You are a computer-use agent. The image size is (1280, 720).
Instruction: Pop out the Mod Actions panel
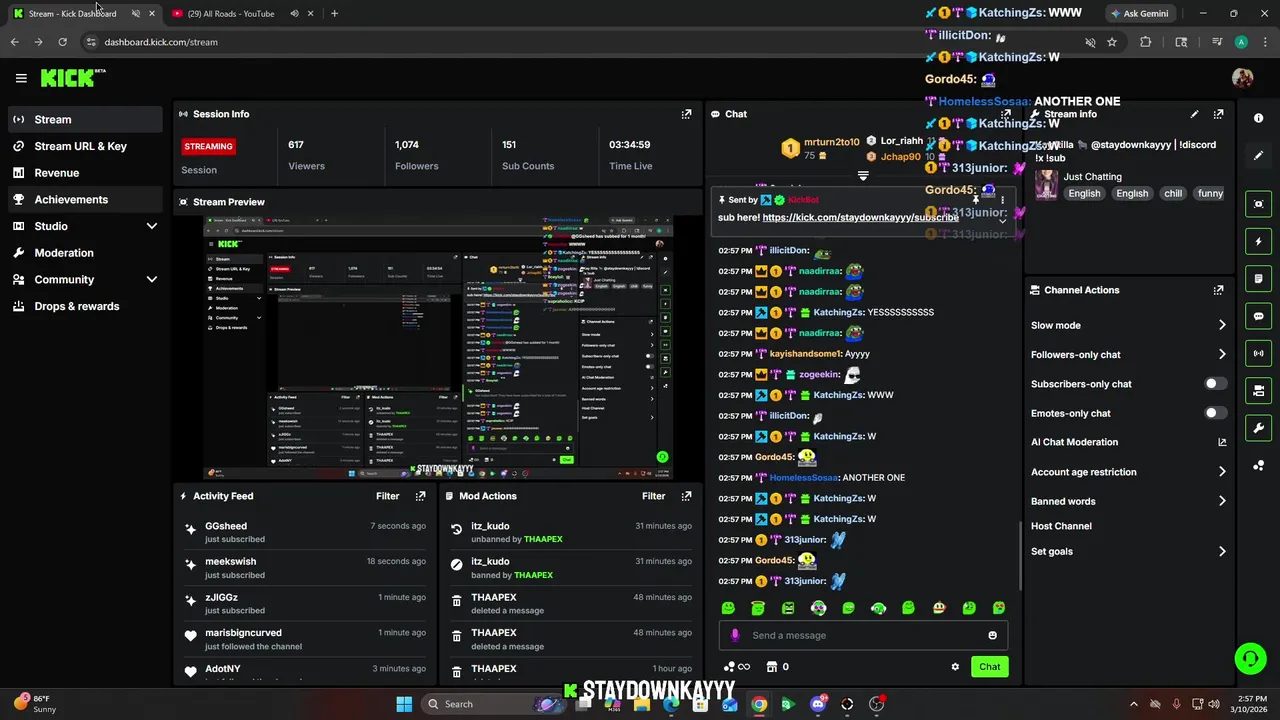pos(686,496)
